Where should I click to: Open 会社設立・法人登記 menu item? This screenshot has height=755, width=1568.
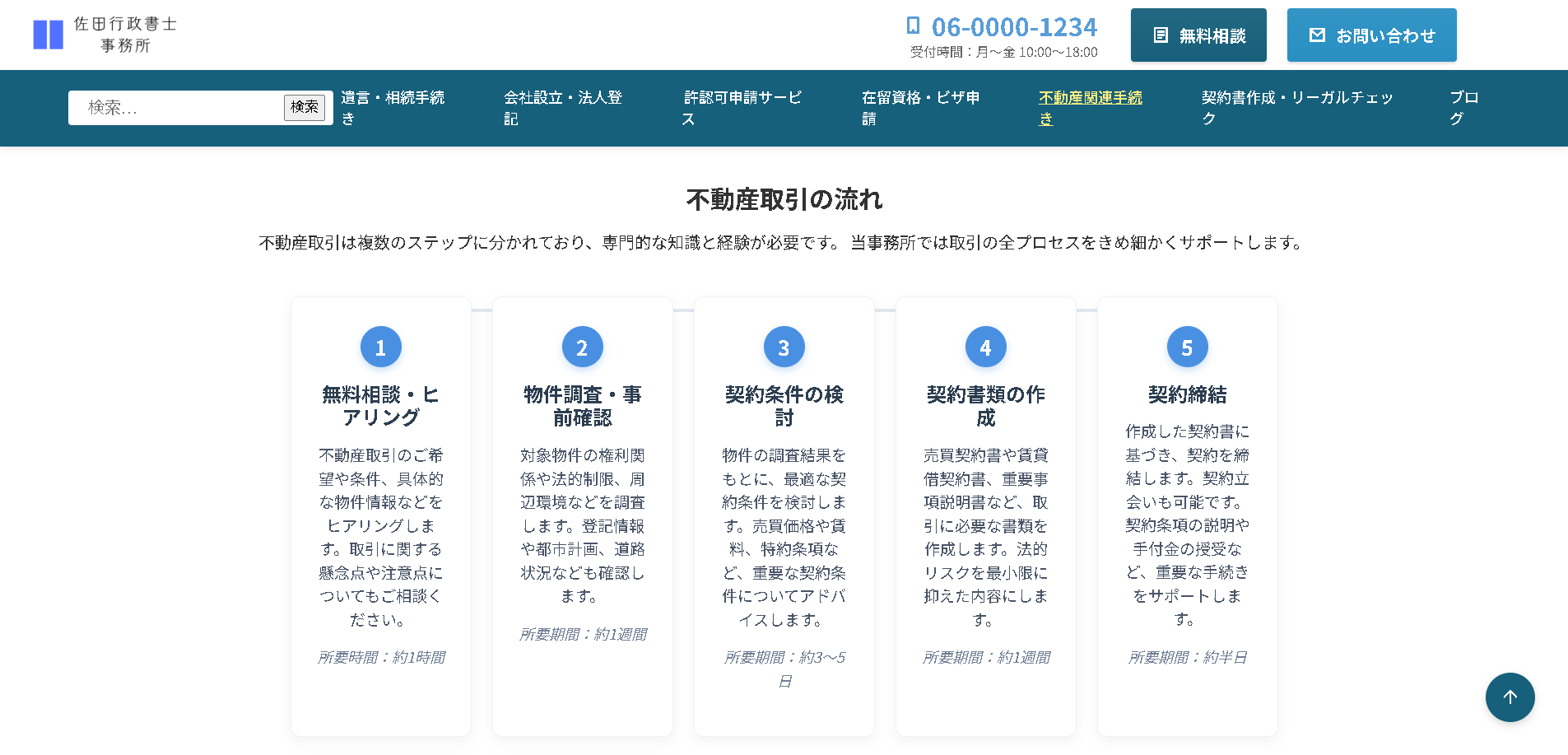click(x=563, y=108)
